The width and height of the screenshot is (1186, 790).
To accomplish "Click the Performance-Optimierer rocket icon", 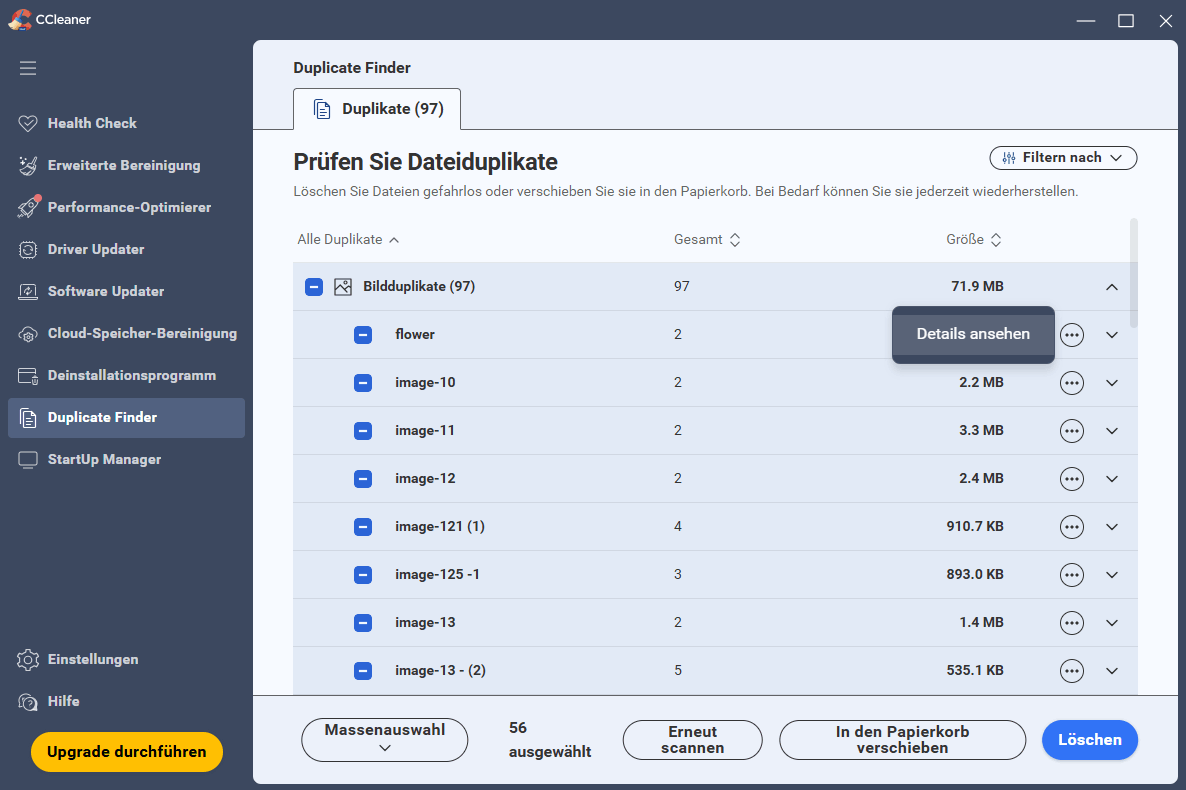I will (28, 207).
